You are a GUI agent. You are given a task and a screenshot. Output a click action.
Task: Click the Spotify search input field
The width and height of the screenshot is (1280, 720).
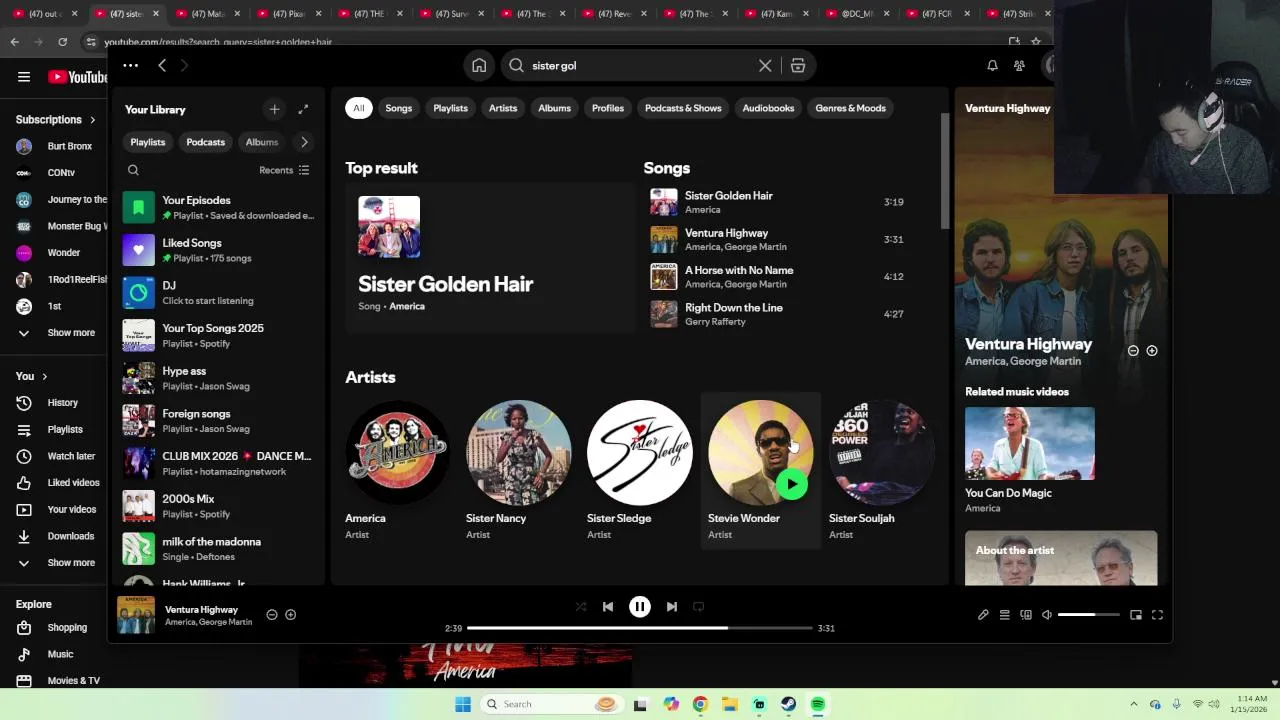(x=642, y=65)
